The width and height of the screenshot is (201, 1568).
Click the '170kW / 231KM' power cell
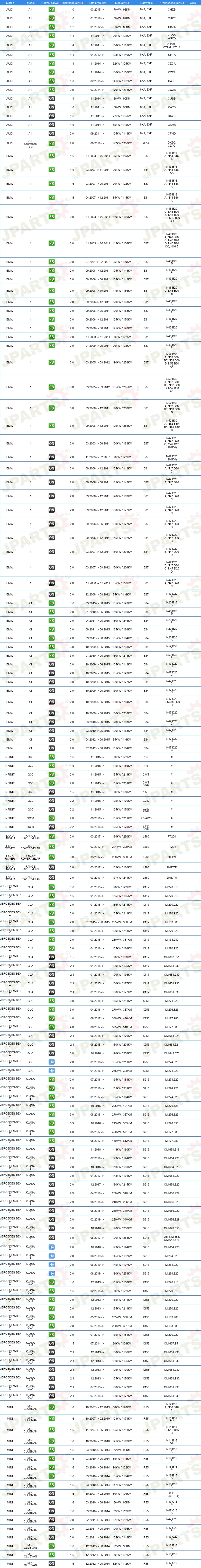pyautogui.click(x=122, y=90)
